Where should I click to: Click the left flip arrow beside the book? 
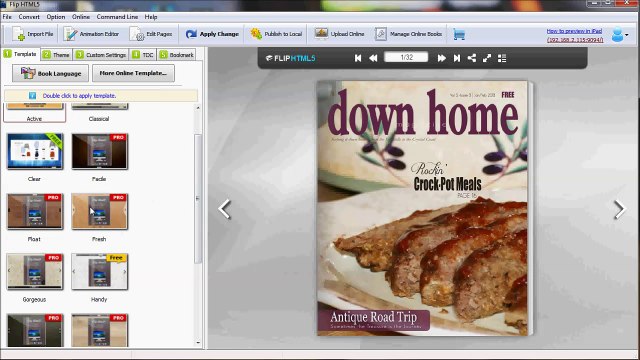pyautogui.click(x=224, y=209)
